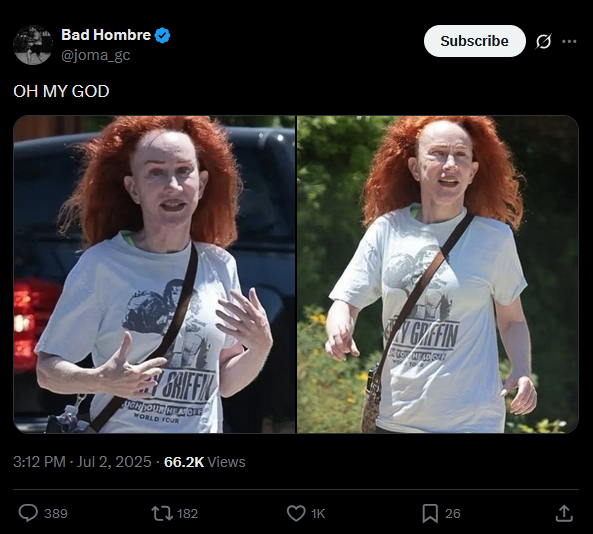Click the Grok slashed-circle icon
The image size is (593, 534).
(x=543, y=41)
